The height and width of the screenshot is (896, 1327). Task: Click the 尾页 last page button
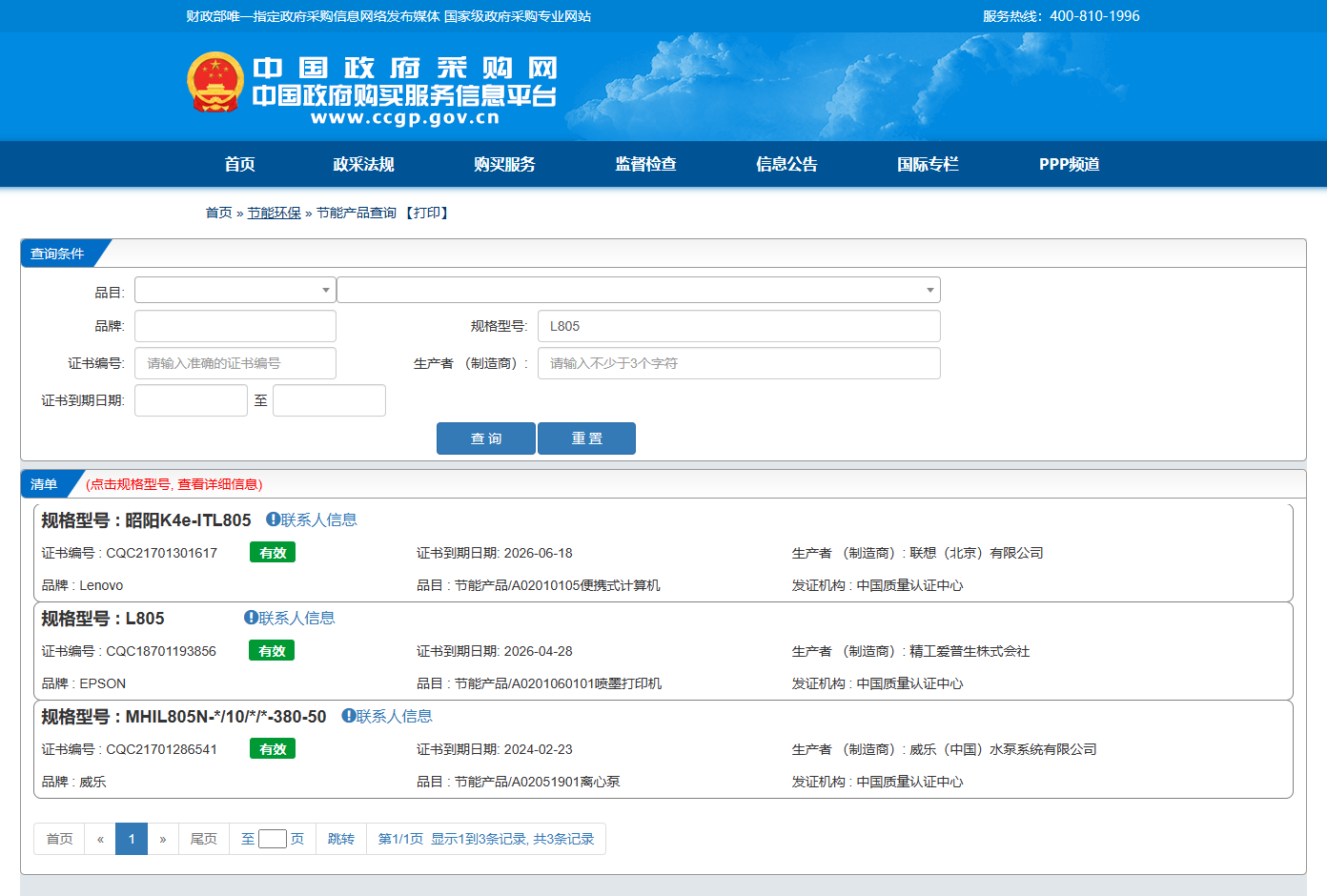203,839
